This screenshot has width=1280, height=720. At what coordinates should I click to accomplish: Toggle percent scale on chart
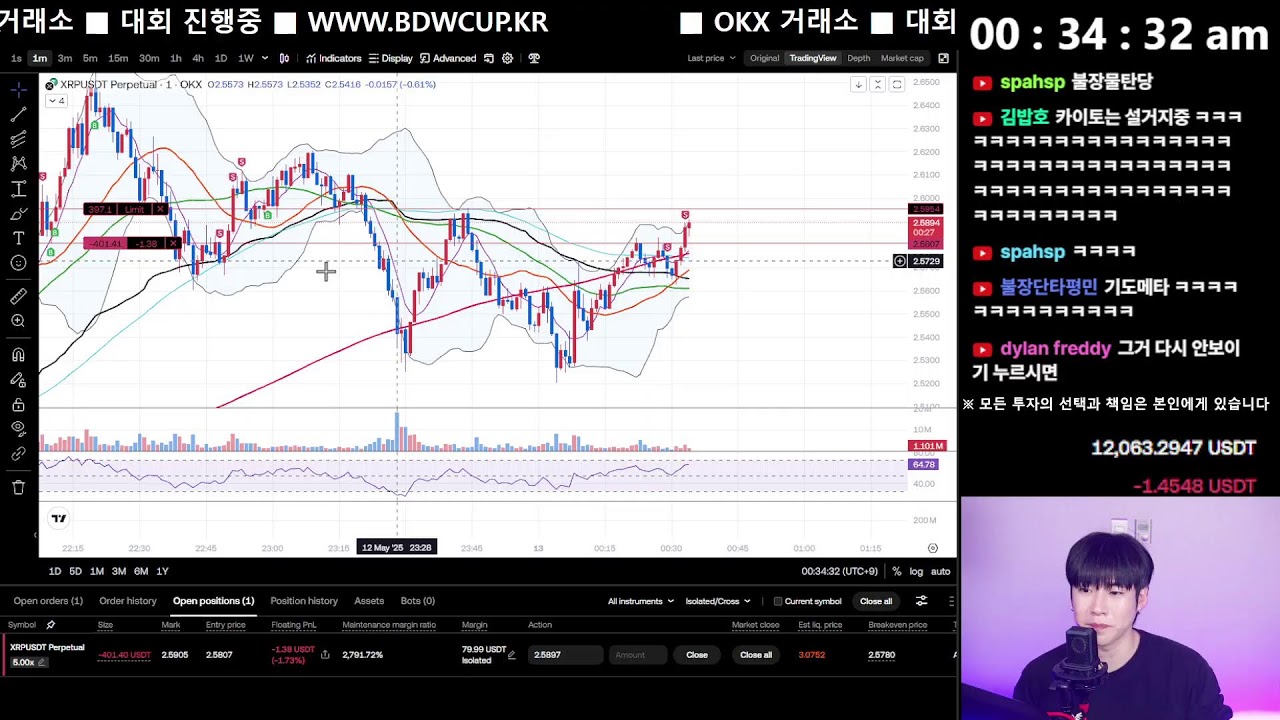897,571
